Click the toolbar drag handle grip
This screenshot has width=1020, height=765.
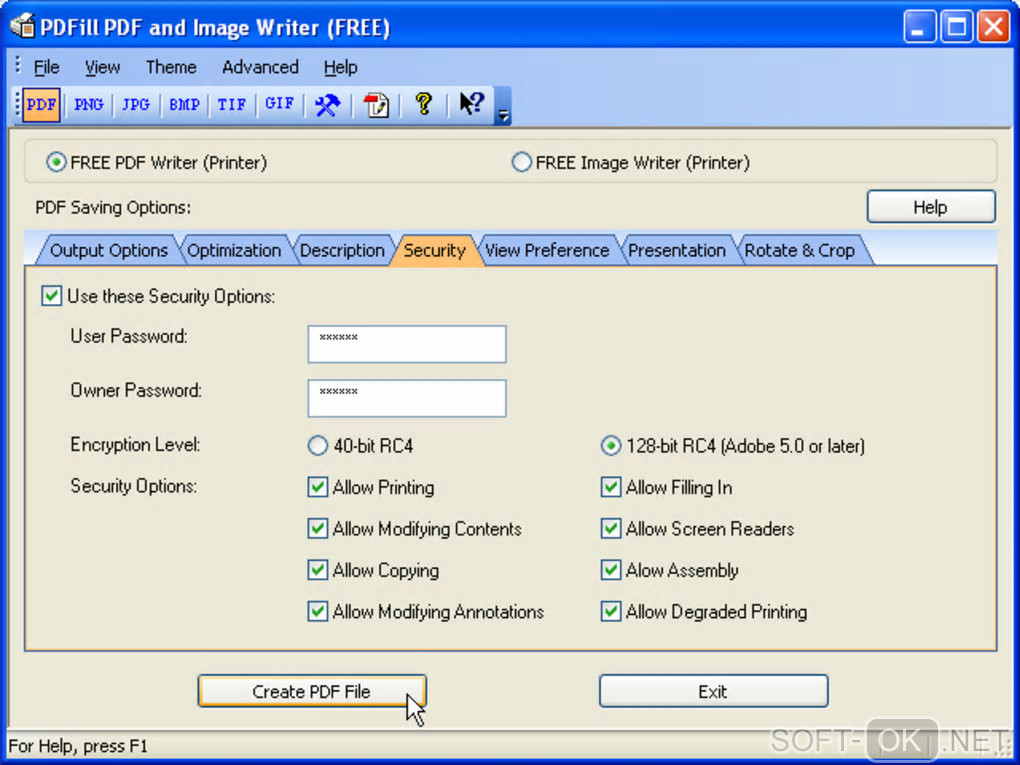pyautogui.click(x=18, y=105)
